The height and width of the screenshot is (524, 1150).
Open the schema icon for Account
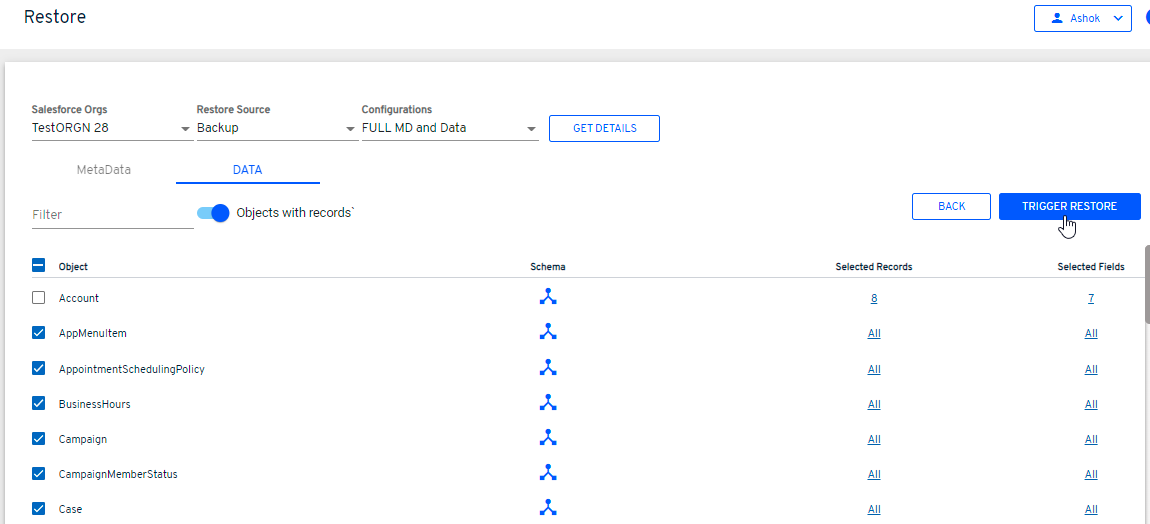pos(547,297)
